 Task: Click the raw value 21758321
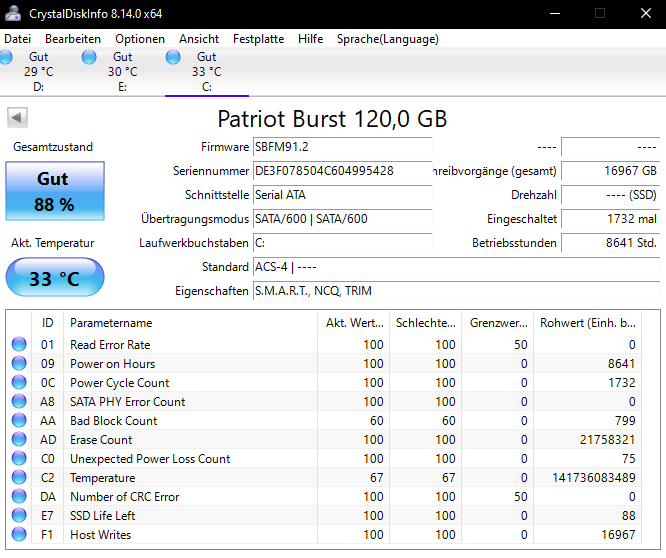(x=607, y=440)
